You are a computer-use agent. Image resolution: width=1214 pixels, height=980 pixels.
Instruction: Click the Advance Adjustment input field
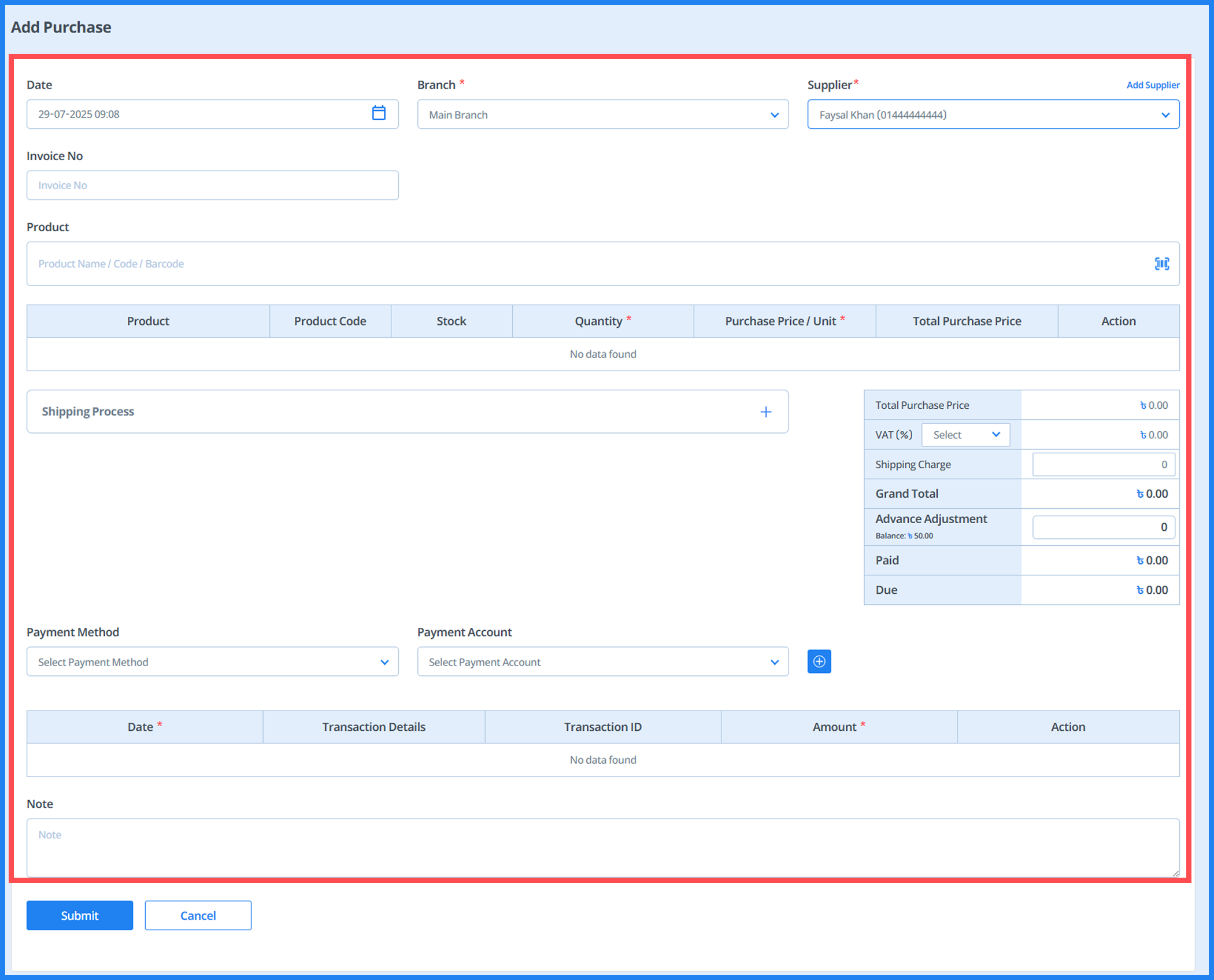click(x=1102, y=527)
